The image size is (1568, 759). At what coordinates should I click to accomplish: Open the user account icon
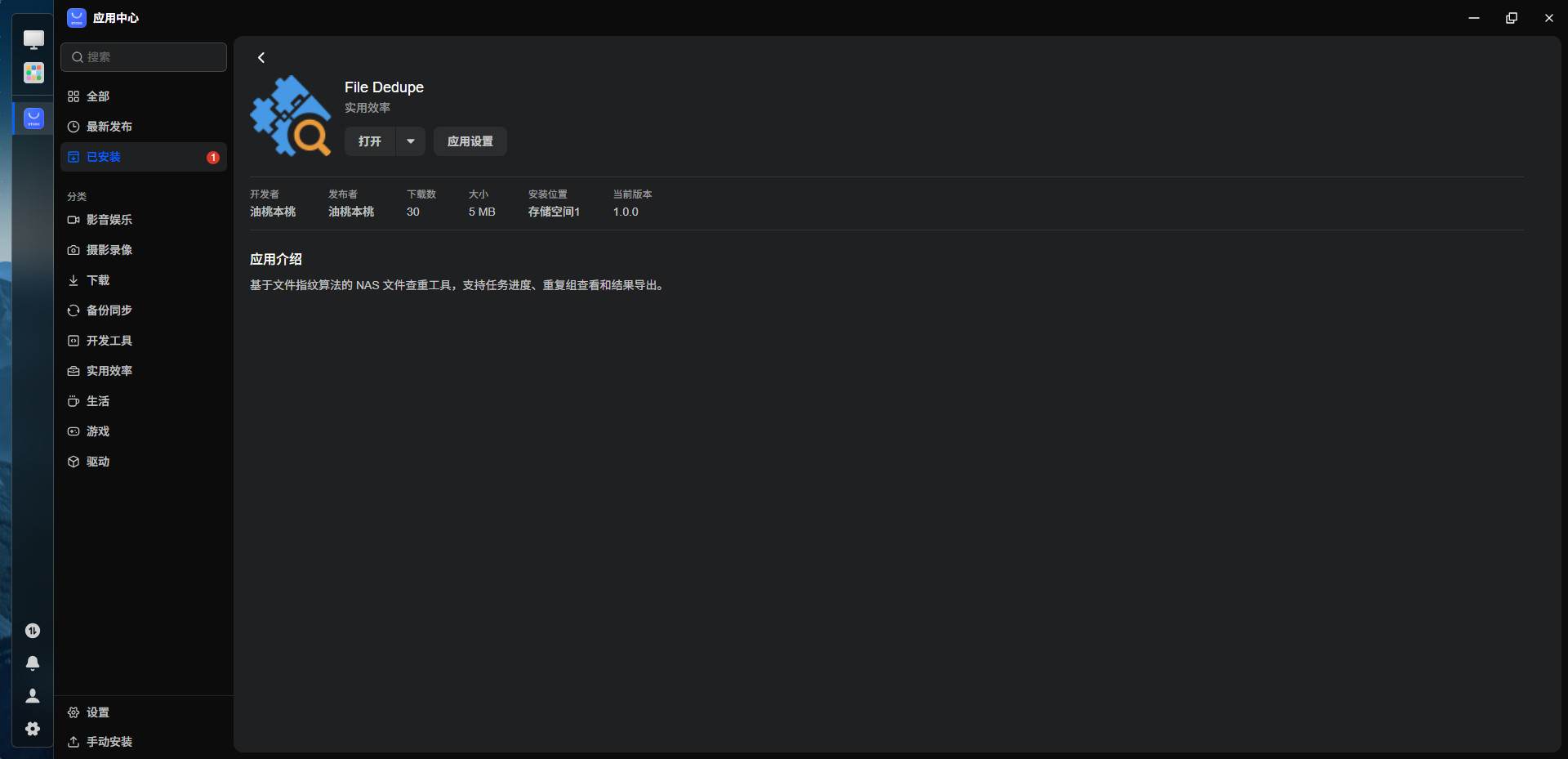pos(33,696)
